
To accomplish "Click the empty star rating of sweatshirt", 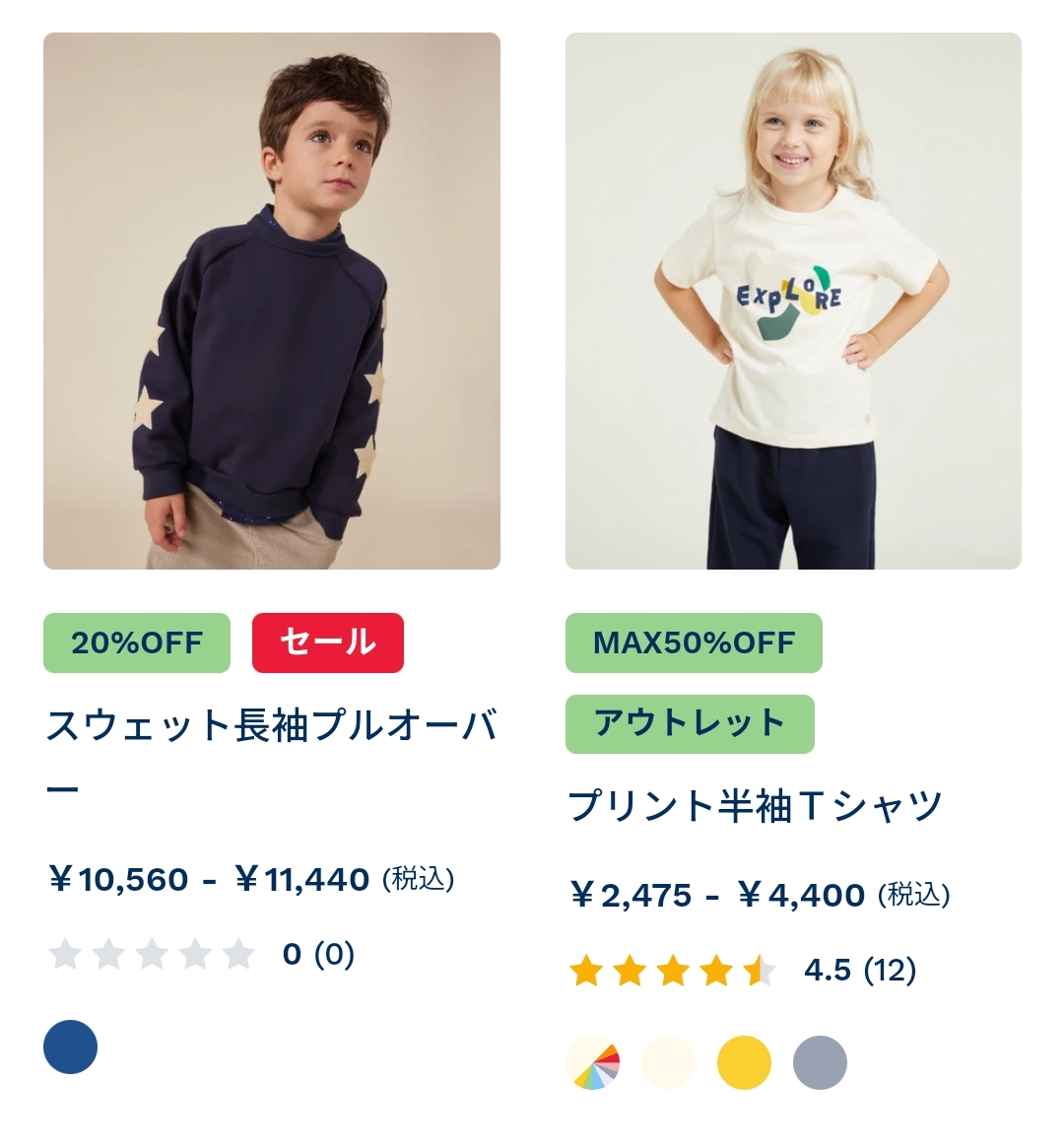I will [x=152, y=954].
